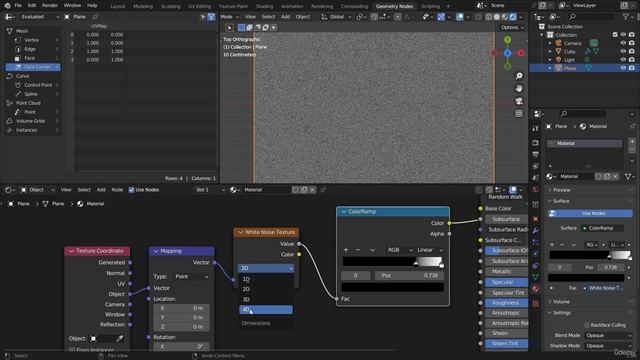
Task: Toggle camera view icon in viewport
Action: [x=519, y=101]
